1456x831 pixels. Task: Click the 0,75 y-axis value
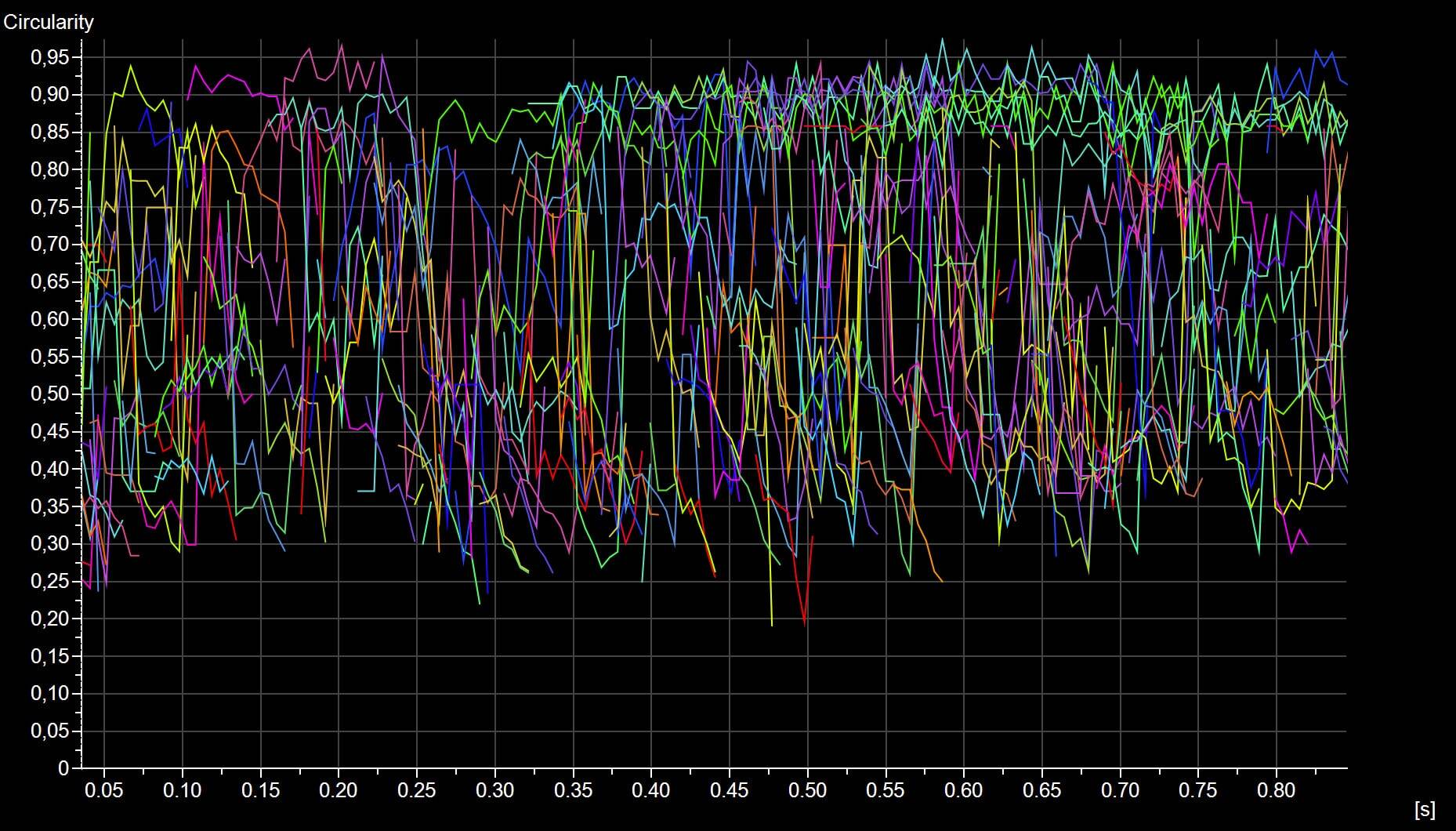coord(50,207)
